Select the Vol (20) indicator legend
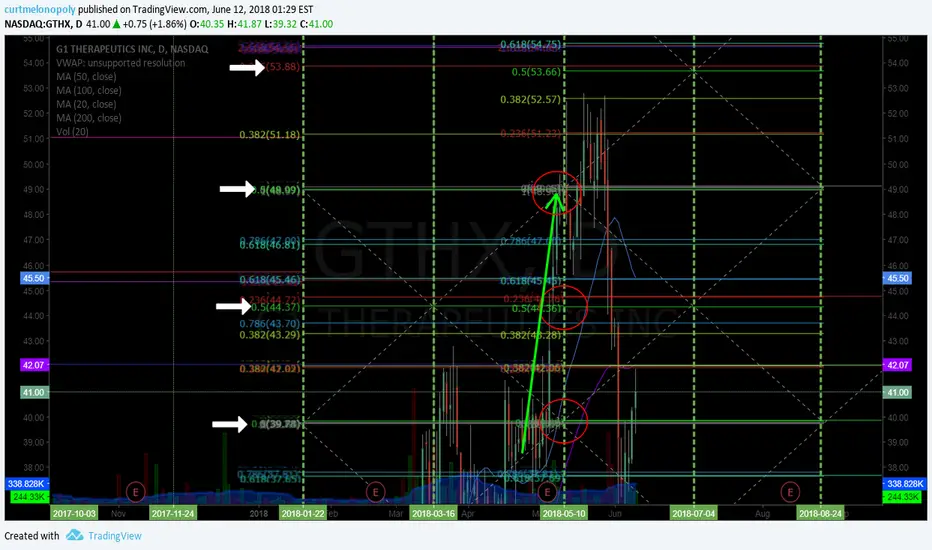The width and height of the screenshot is (932, 550). point(72,131)
